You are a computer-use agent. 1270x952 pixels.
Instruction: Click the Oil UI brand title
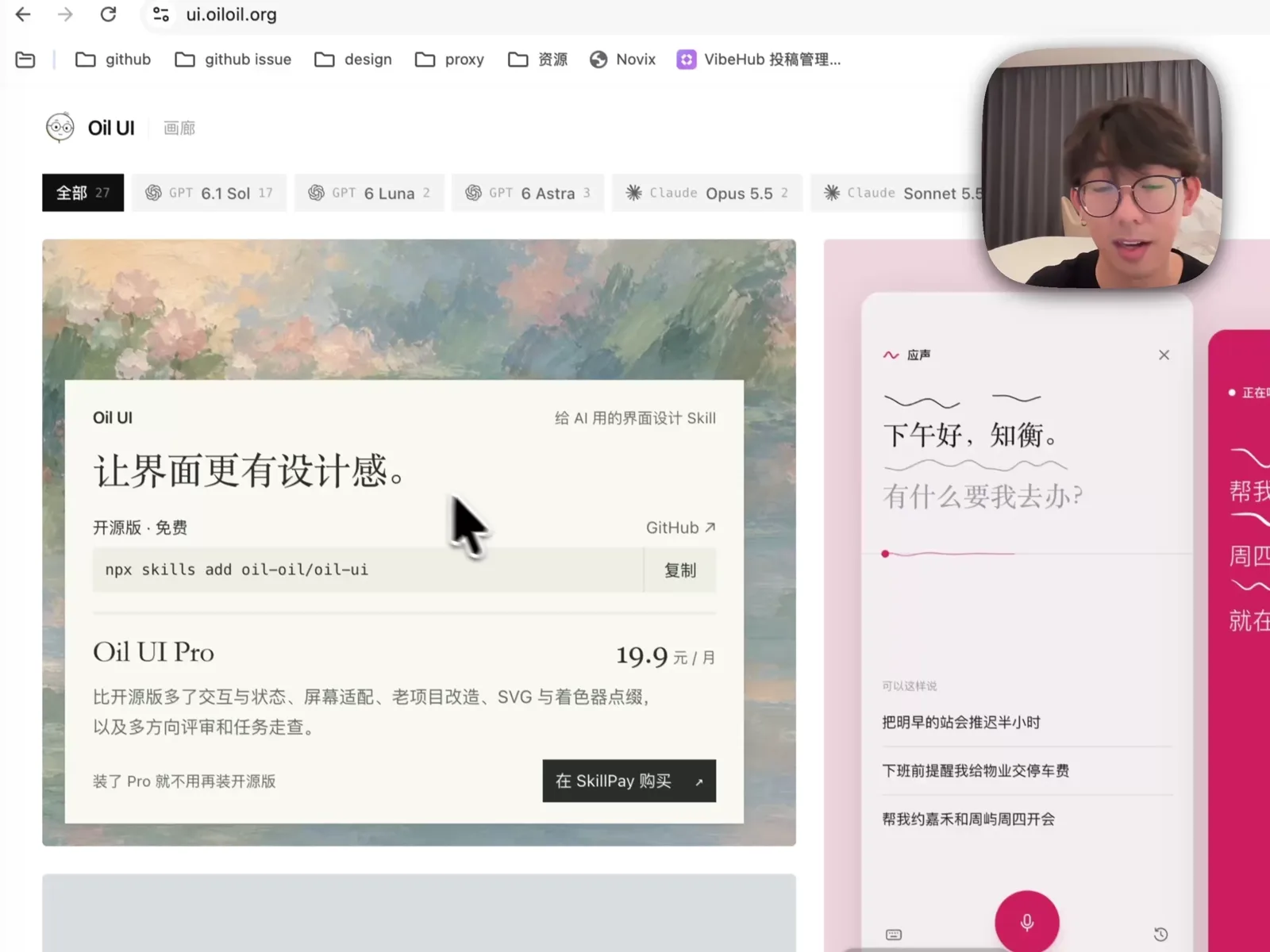111,128
